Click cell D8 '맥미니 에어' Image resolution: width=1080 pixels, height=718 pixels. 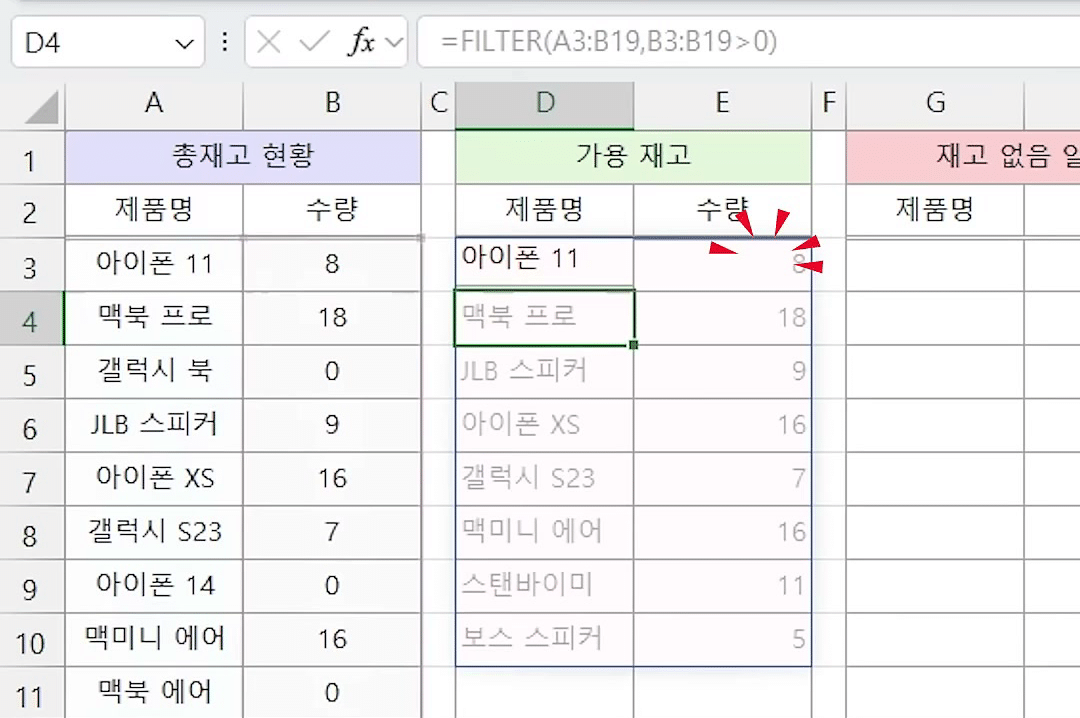click(x=544, y=533)
